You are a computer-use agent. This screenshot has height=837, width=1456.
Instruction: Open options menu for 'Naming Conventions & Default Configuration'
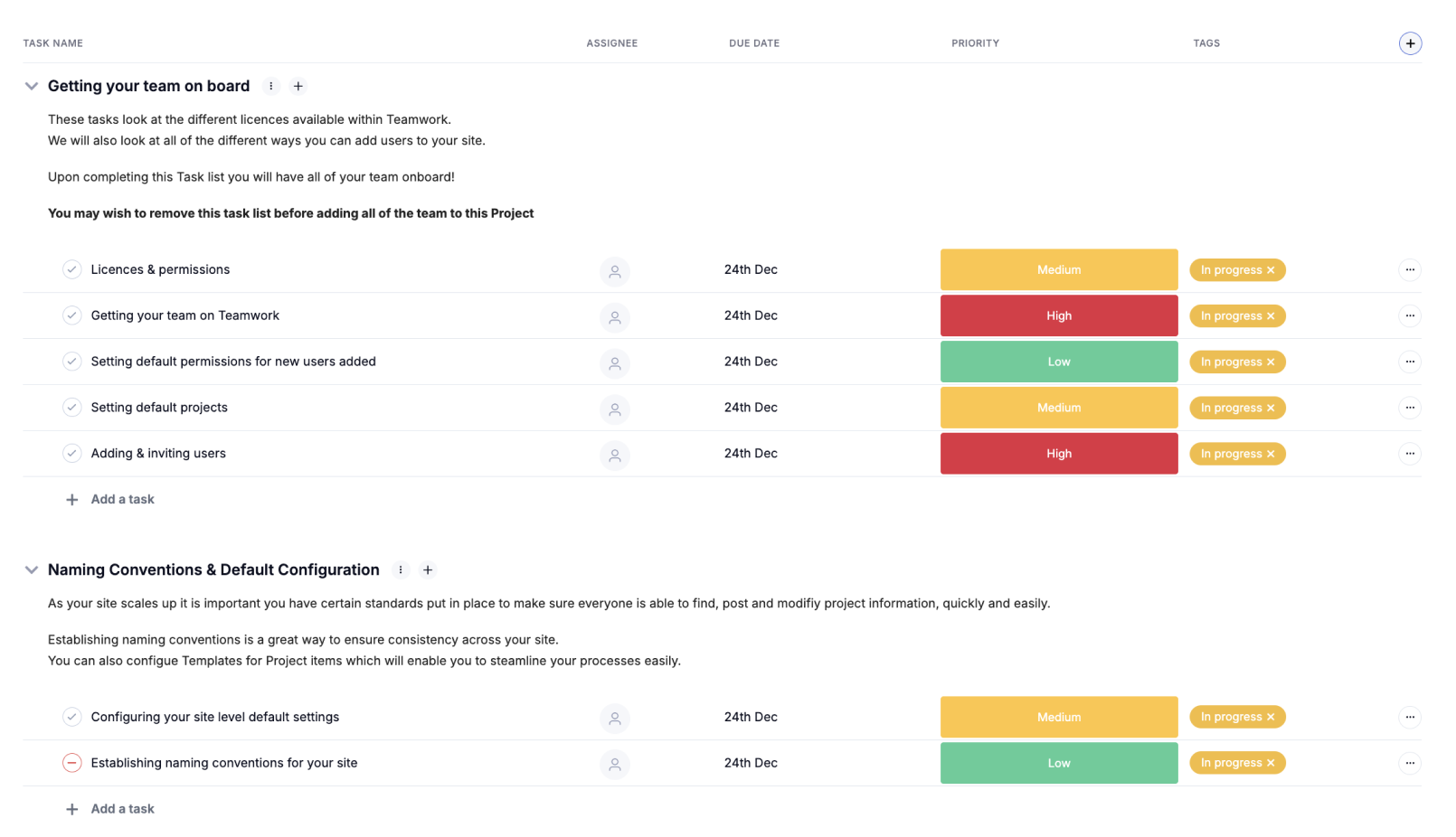tap(401, 570)
